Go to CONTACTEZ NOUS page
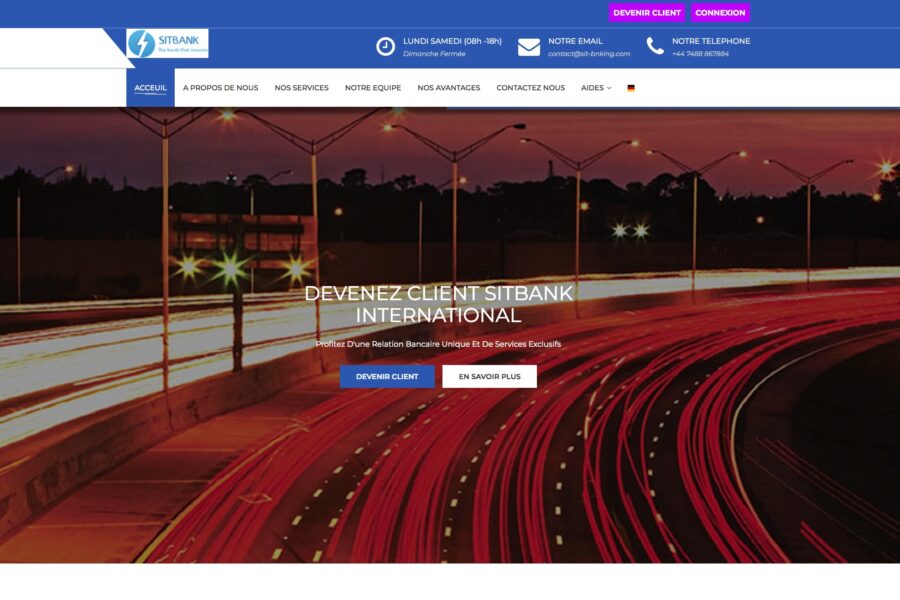The width and height of the screenshot is (900, 600). [x=530, y=88]
